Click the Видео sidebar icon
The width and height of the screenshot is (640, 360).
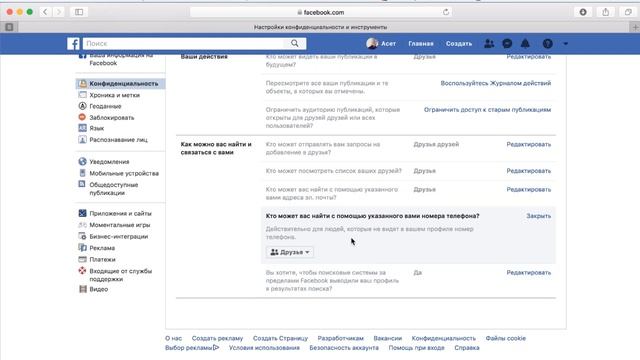(82, 289)
